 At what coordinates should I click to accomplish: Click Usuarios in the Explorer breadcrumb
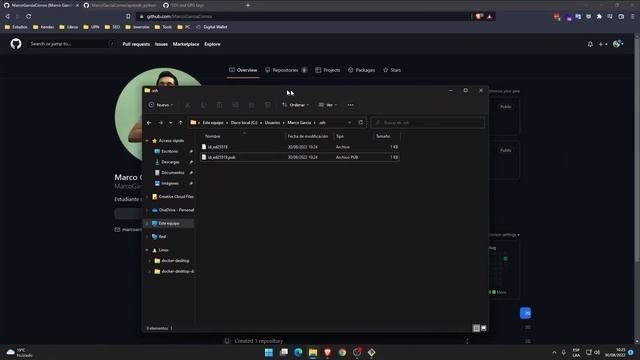point(272,122)
